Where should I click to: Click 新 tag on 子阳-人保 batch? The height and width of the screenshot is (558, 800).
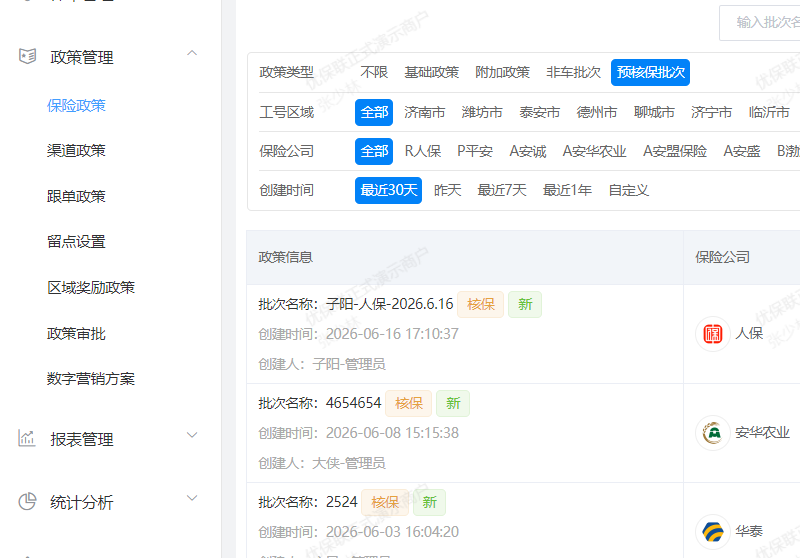[x=525, y=305]
